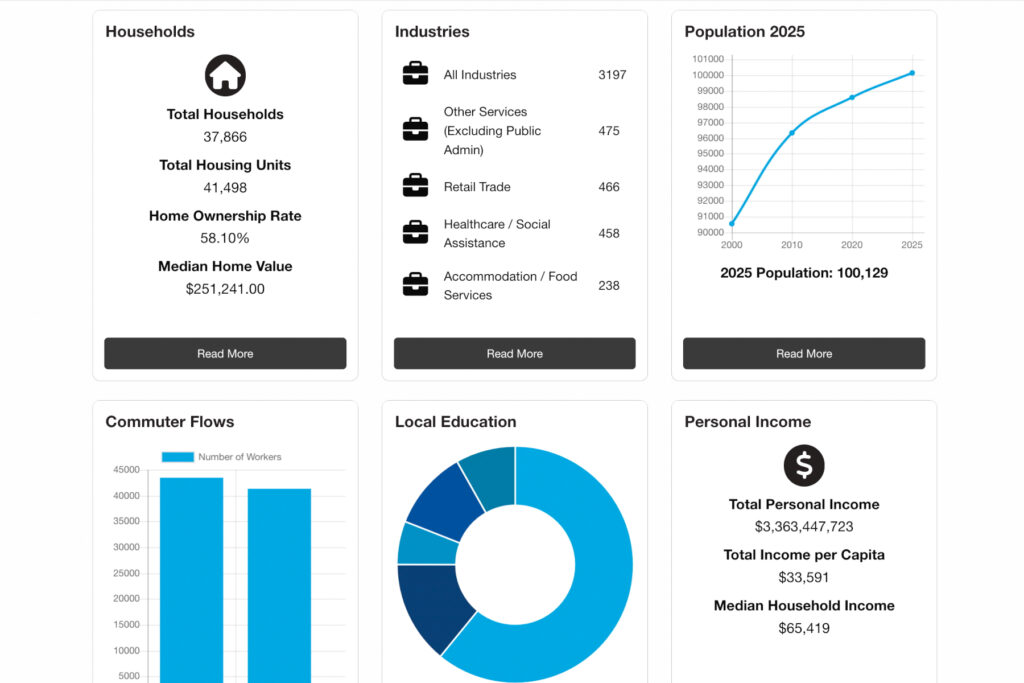
Task: Click briefcase icon for Accommodation / Food Services
Action: click(x=415, y=285)
